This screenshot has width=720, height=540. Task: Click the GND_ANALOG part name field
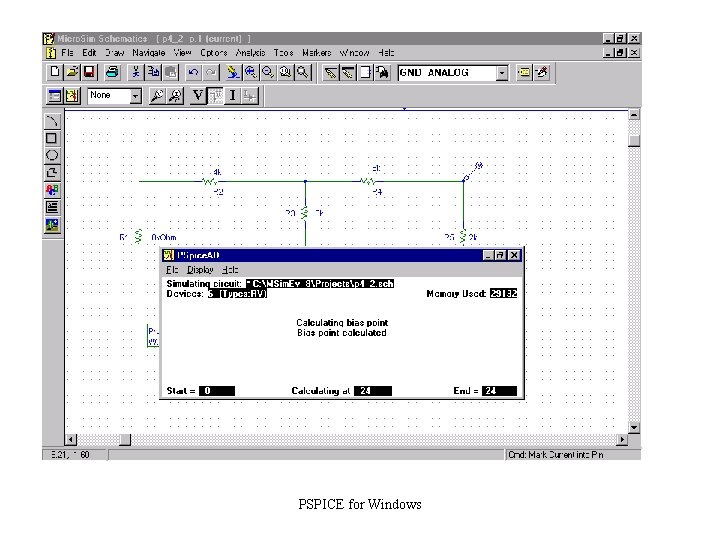pos(447,73)
